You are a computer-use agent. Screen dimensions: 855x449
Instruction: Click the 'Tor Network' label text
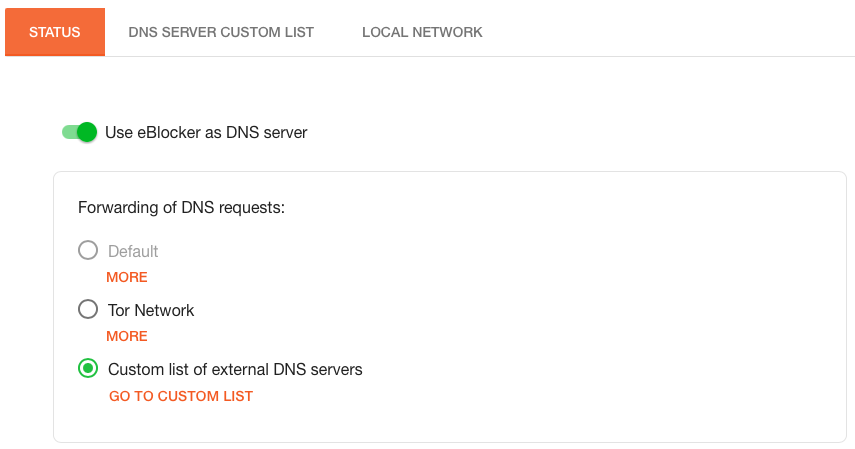coord(151,310)
